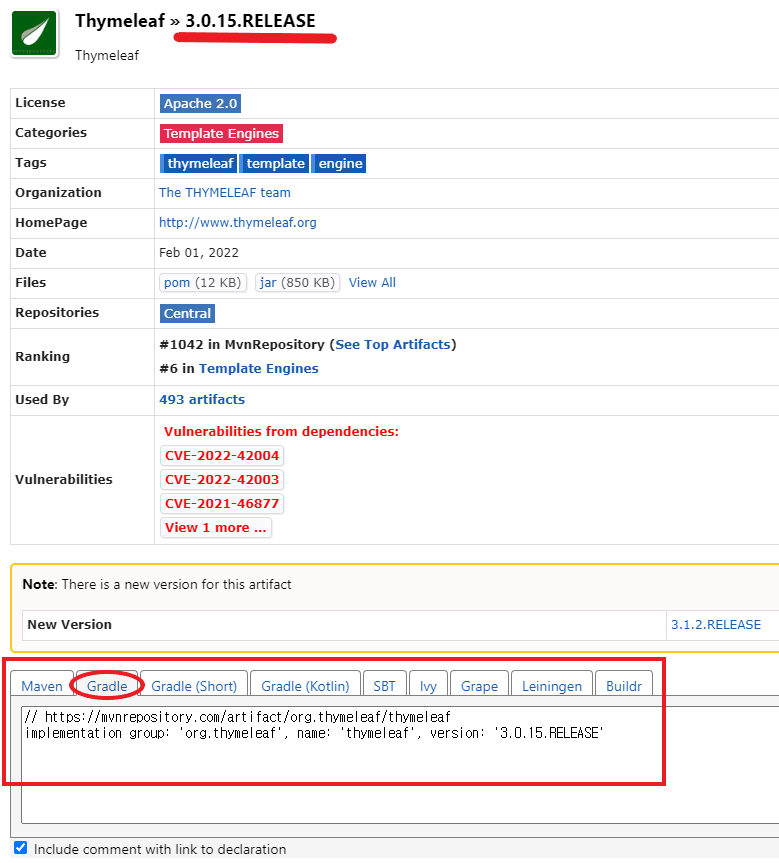Open CVE-2022-42003 vulnerability
The height and width of the screenshot is (863, 779).
coord(222,479)
